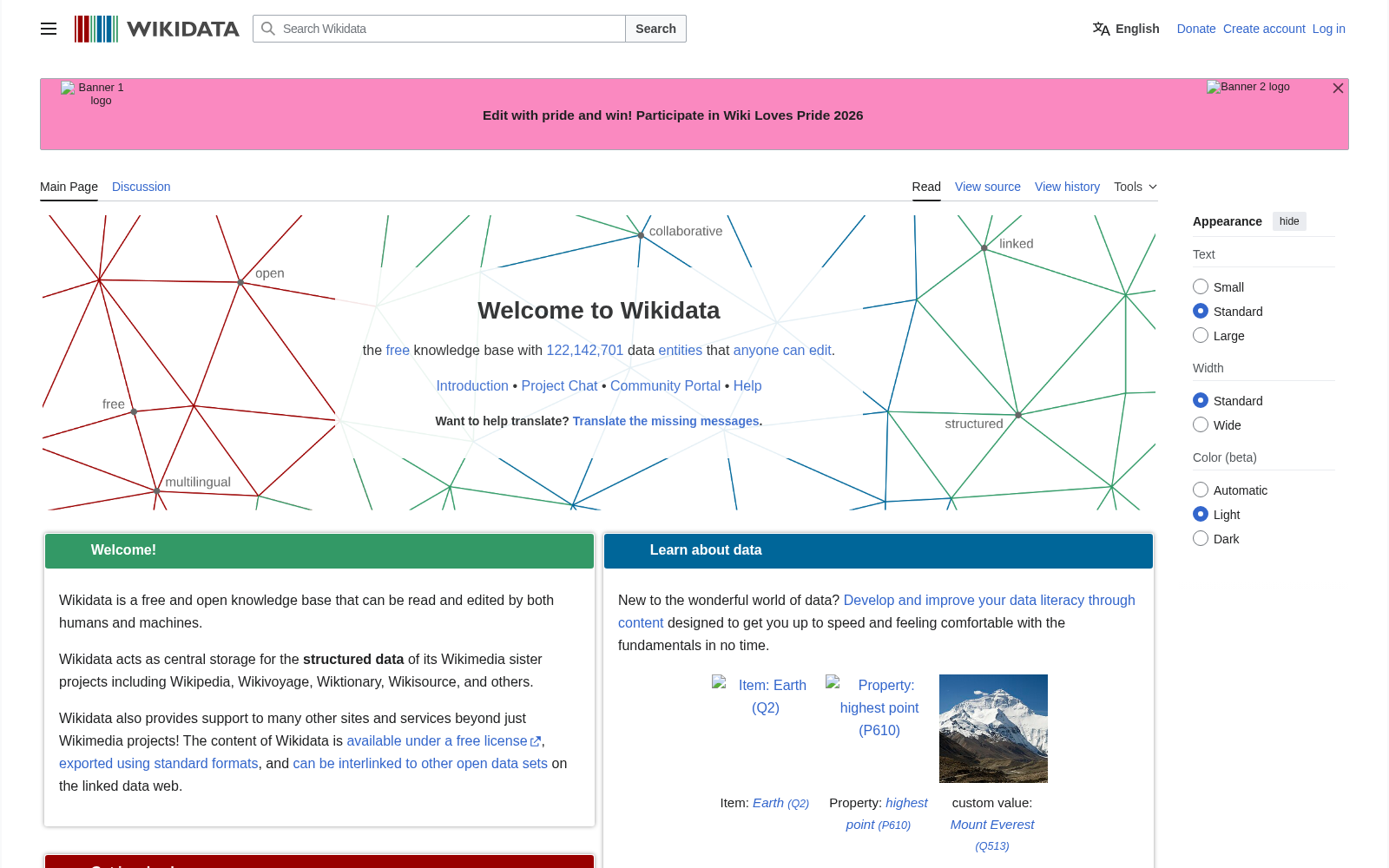Open the View source tab
Viewport: 1389px width, 868px height.
988,187
